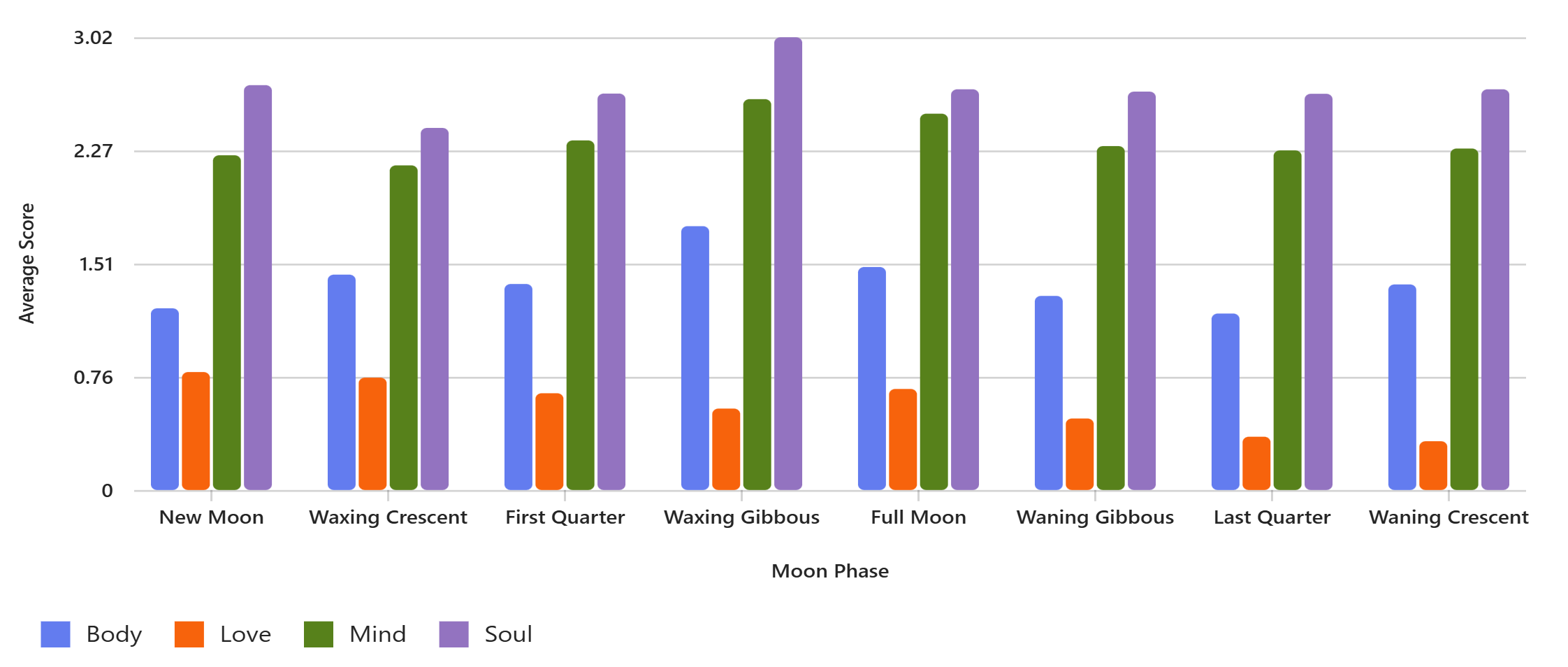Select the Soul bar for Waxing Crescent

click(x=434, y=309)
